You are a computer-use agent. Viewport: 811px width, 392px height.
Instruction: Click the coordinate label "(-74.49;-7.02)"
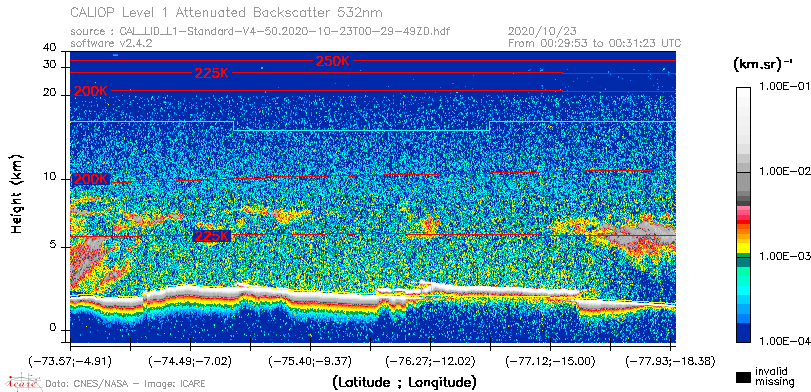[189, 361]
